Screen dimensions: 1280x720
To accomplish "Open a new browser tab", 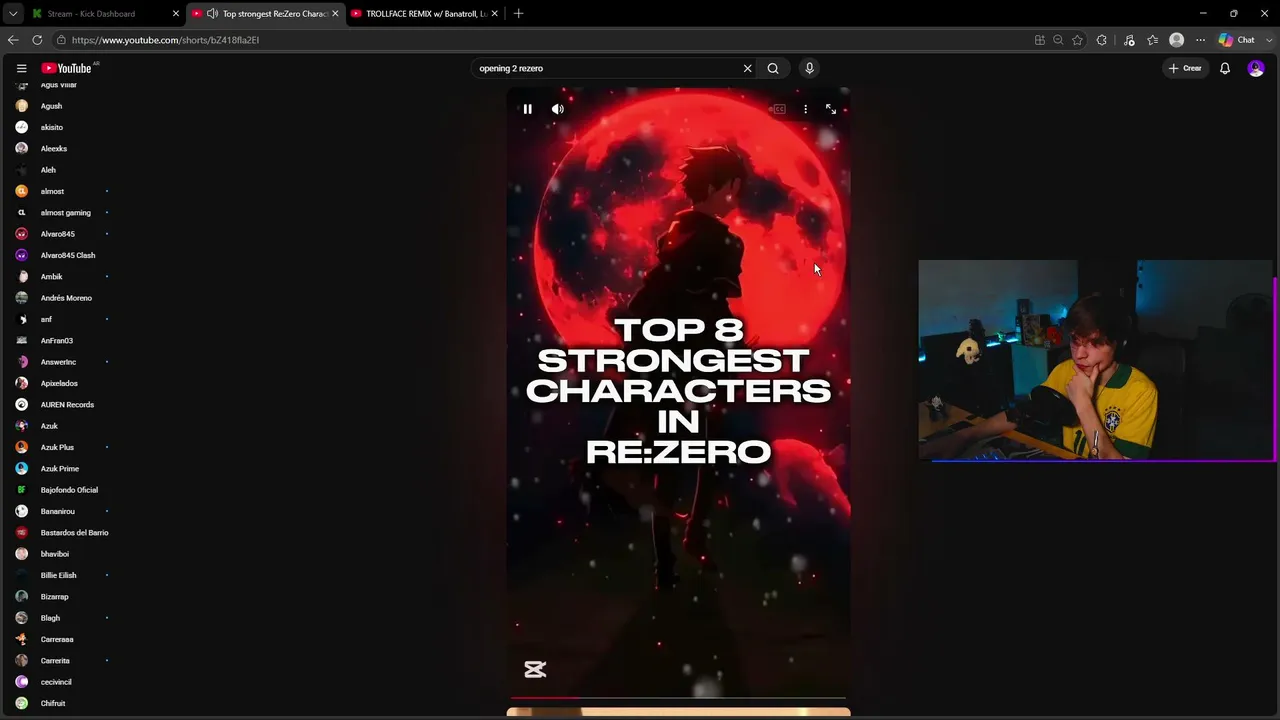I will click(x=518, y=13).
